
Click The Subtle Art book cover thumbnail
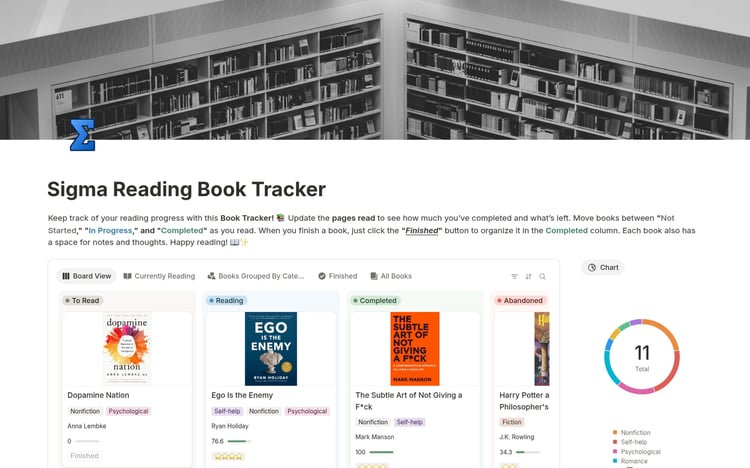tap(414, 349)
